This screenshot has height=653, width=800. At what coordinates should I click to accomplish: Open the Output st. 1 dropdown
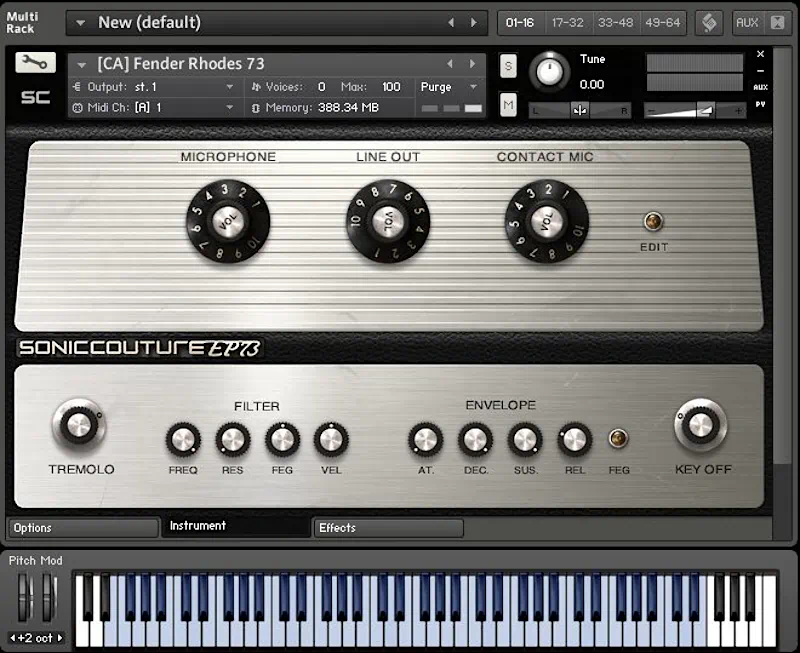pos(230,87)
